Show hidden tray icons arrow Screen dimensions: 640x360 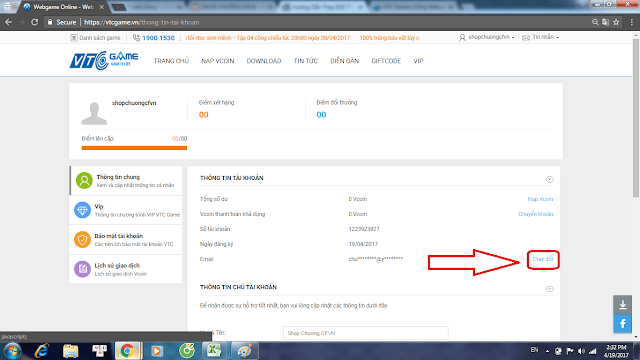tap(547, 351)
